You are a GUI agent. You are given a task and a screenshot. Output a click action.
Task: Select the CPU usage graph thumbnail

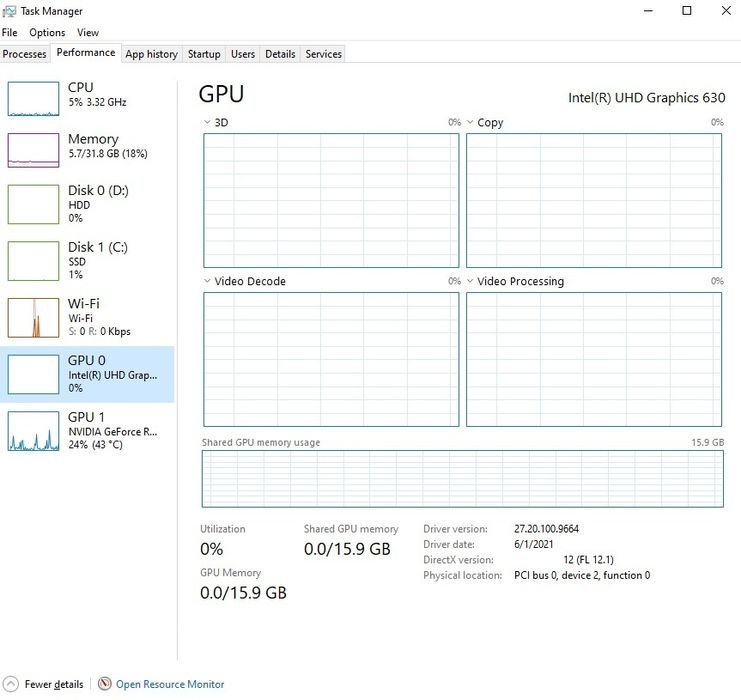tap(33, 98)
